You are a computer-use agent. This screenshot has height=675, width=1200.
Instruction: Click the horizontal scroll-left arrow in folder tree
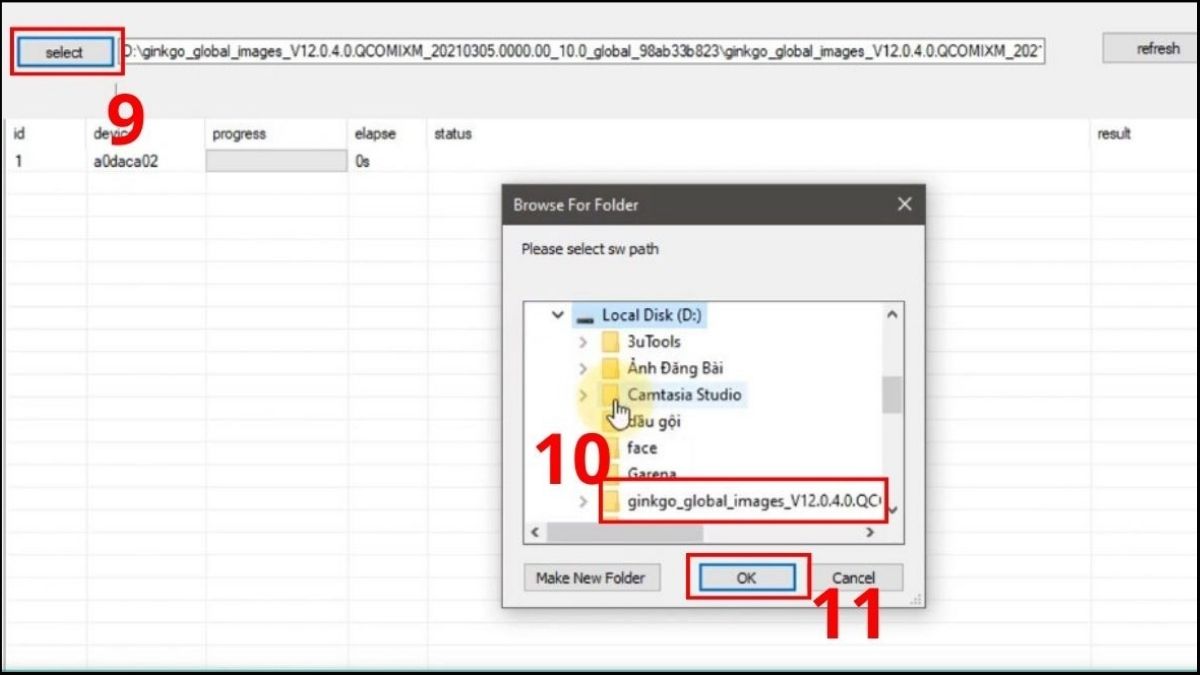click(x=535, y=533)
